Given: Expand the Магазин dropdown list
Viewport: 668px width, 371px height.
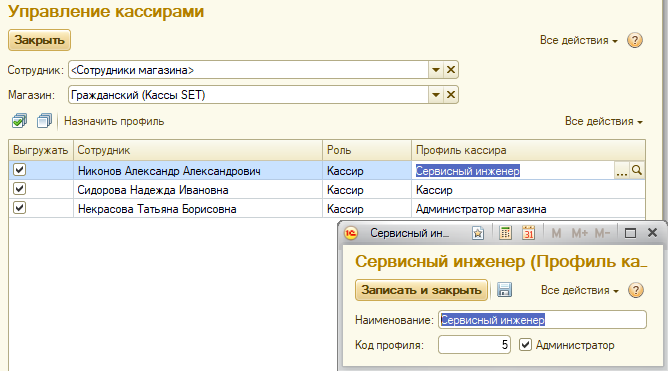Looking at the screenshot, I should tap(435, 95).
